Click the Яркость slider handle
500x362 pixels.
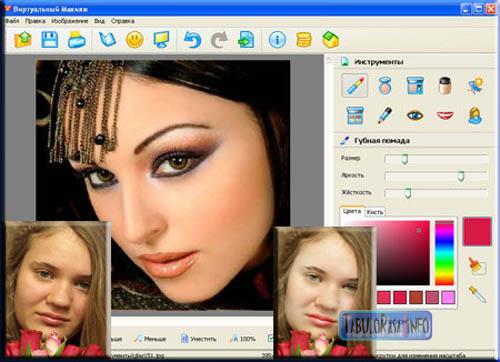tap(461, 176)
